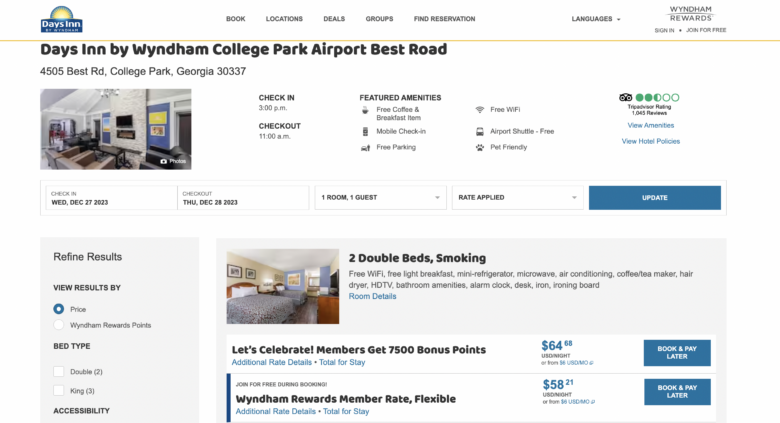The height and width of the screenshot is (423, 780).
Task: Click the Tripadvisor owl icon
Action: [x=625, y=98]
